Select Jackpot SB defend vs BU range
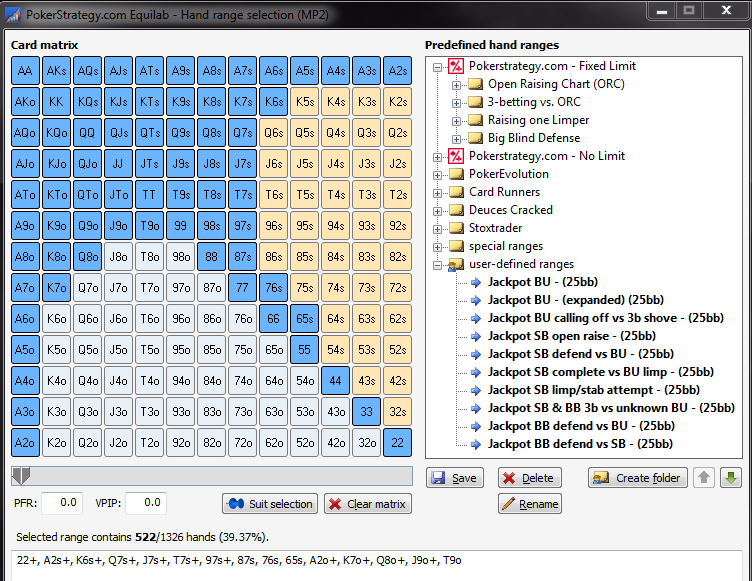Image resolution: width=752 pixels, height=581 pixels. [x=581, y=354]
